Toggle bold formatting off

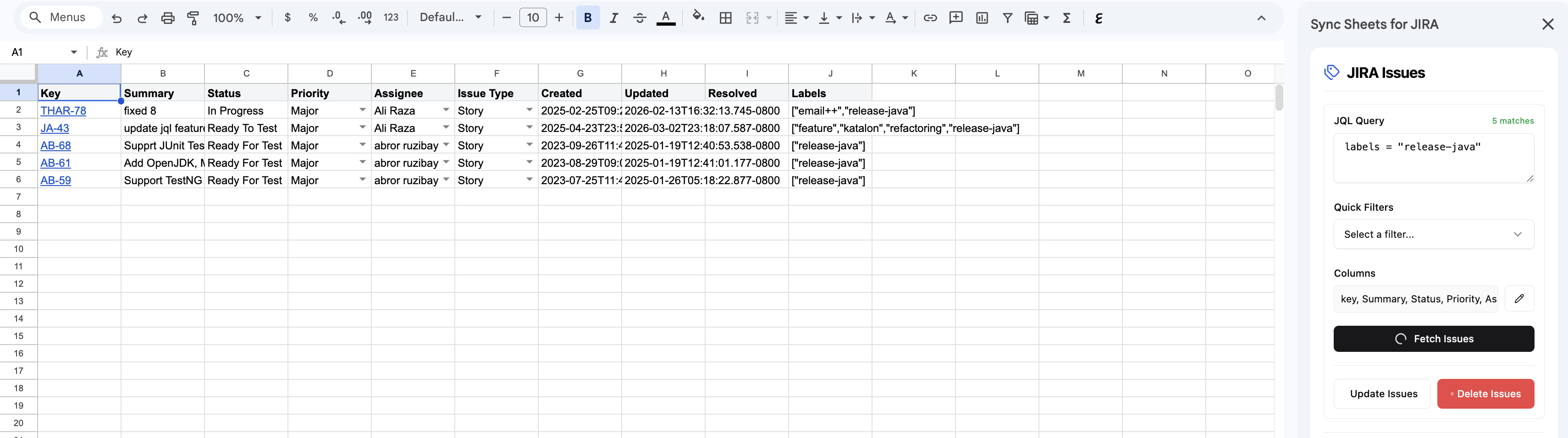[587, 18]
